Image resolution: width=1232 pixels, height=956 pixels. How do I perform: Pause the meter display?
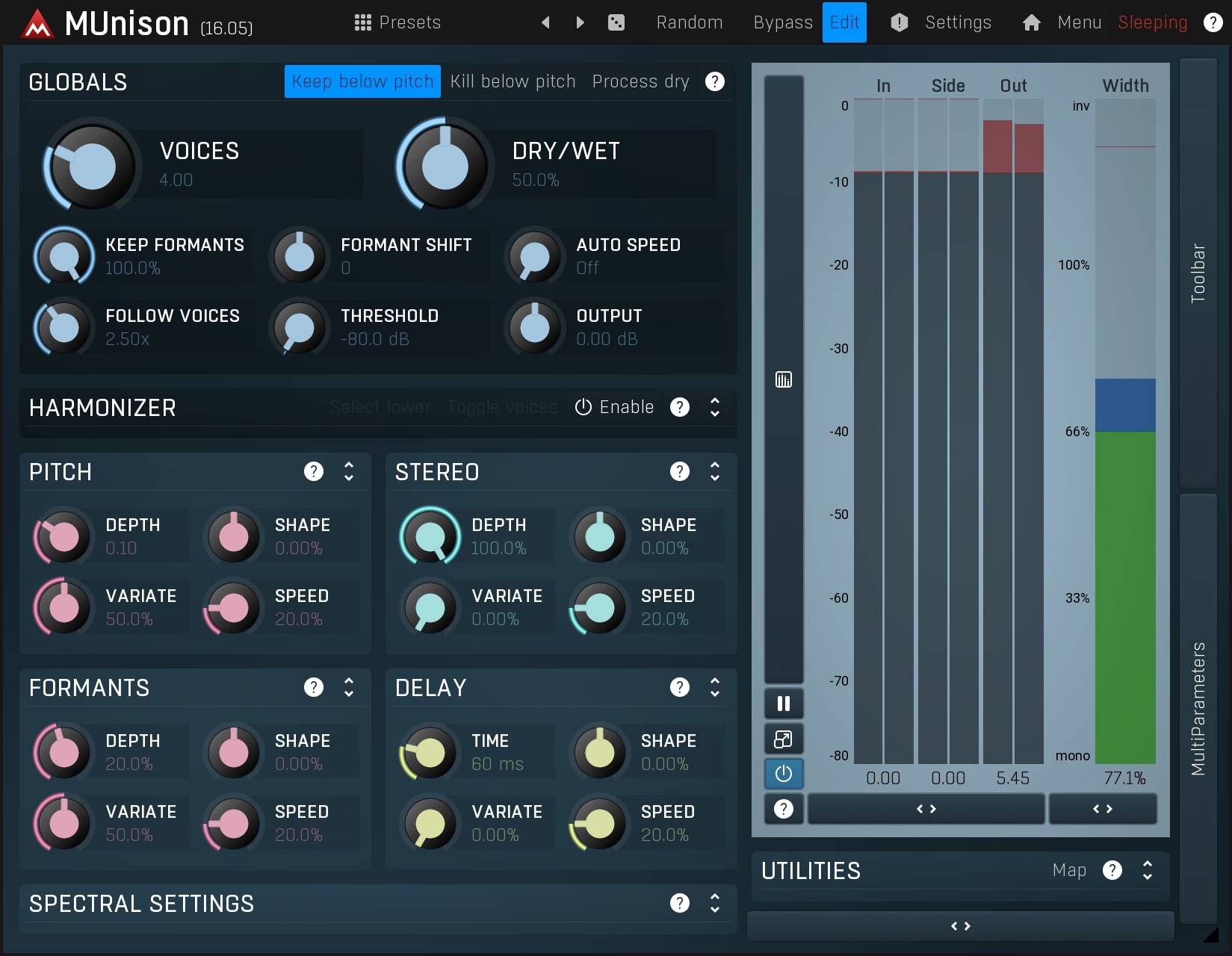[x=784, y=704]
